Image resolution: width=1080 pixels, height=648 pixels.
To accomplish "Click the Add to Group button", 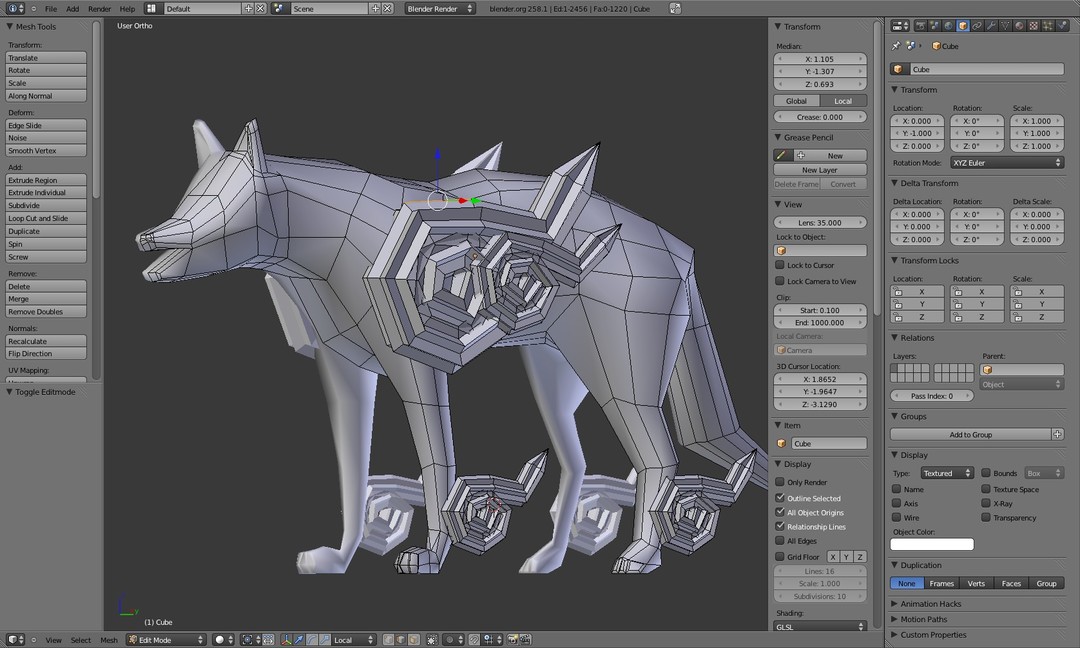I will [x=970, y=435].
